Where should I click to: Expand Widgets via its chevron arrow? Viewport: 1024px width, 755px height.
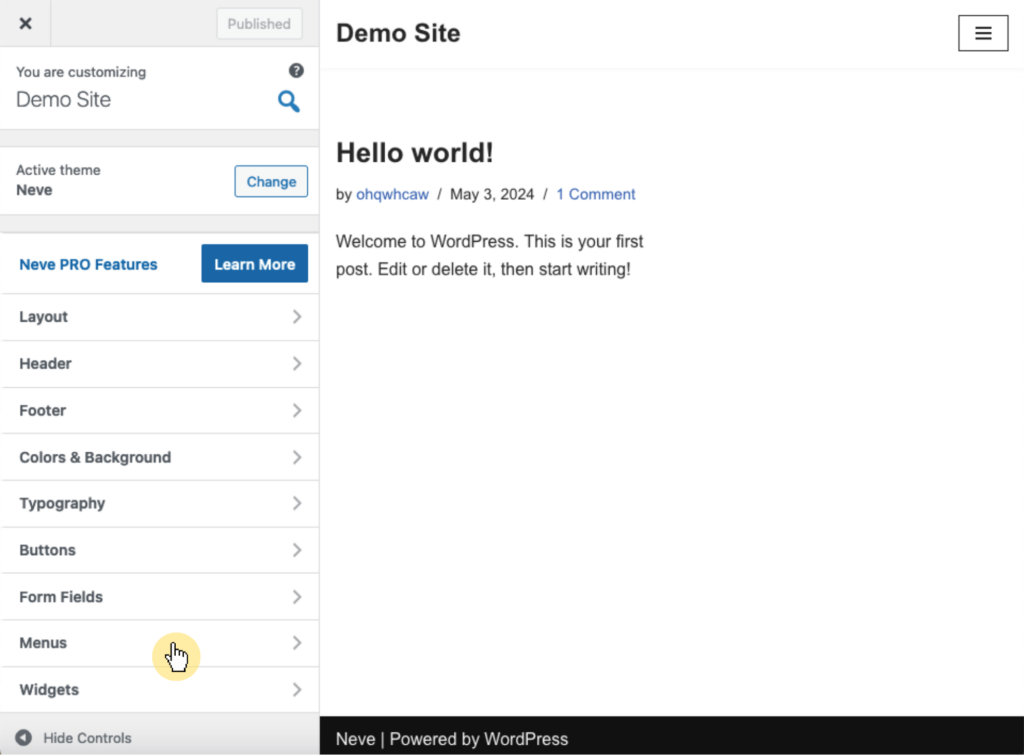click(x=297, y=690)
